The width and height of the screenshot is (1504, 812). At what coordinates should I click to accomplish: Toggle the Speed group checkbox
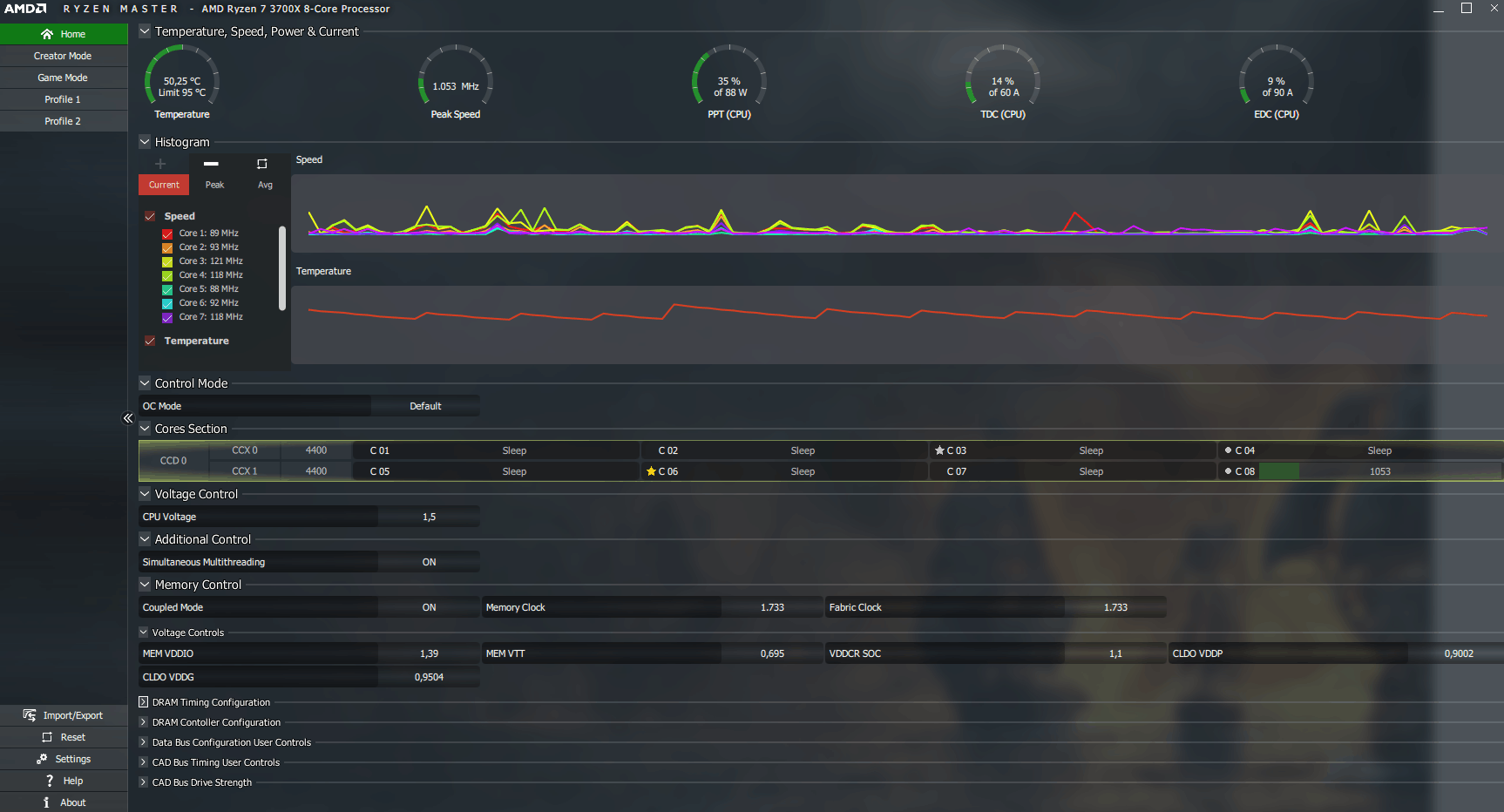[x=150, y=216]
